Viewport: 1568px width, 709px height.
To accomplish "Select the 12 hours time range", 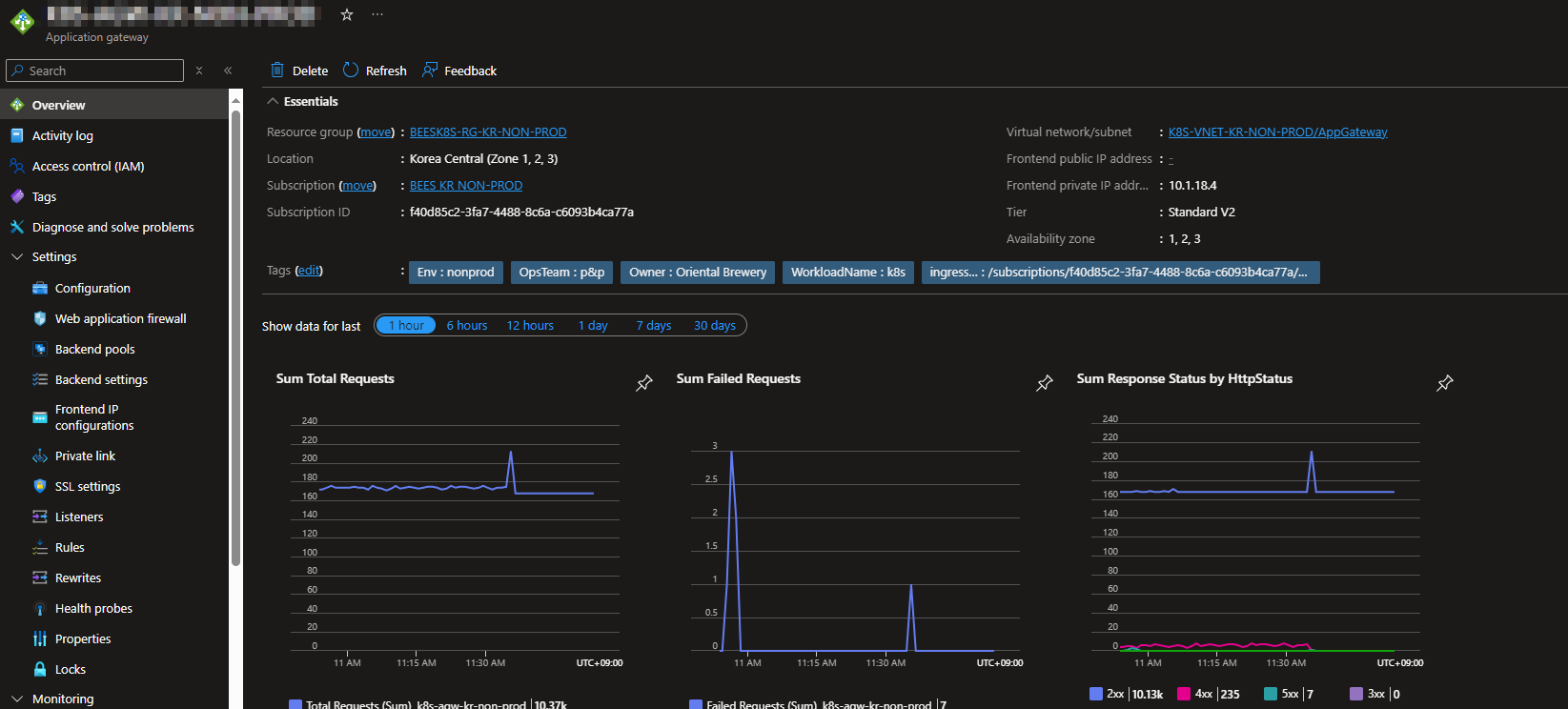I will [x=530, y=325].
